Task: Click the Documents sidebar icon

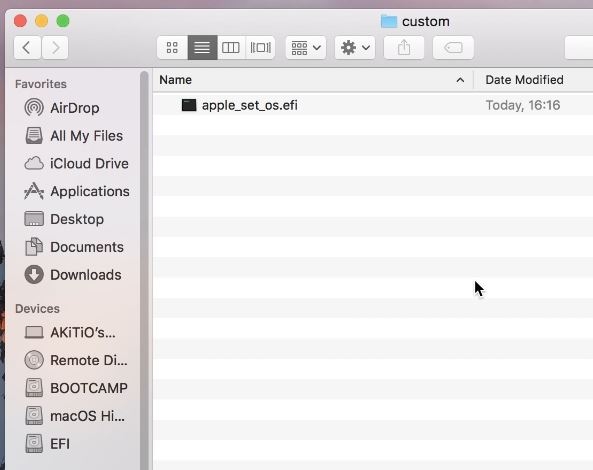Action: pos(34,247)
